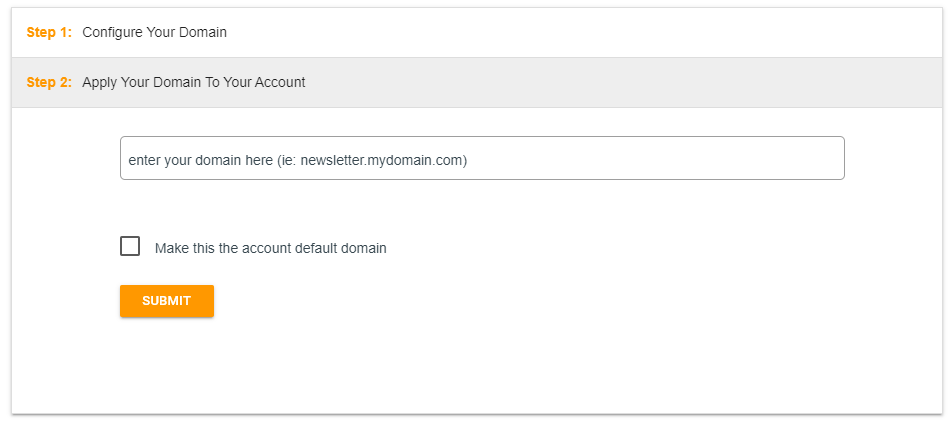Click the orange "Step 2:" label
Viewport: 952px width, 427px height.
49,82
